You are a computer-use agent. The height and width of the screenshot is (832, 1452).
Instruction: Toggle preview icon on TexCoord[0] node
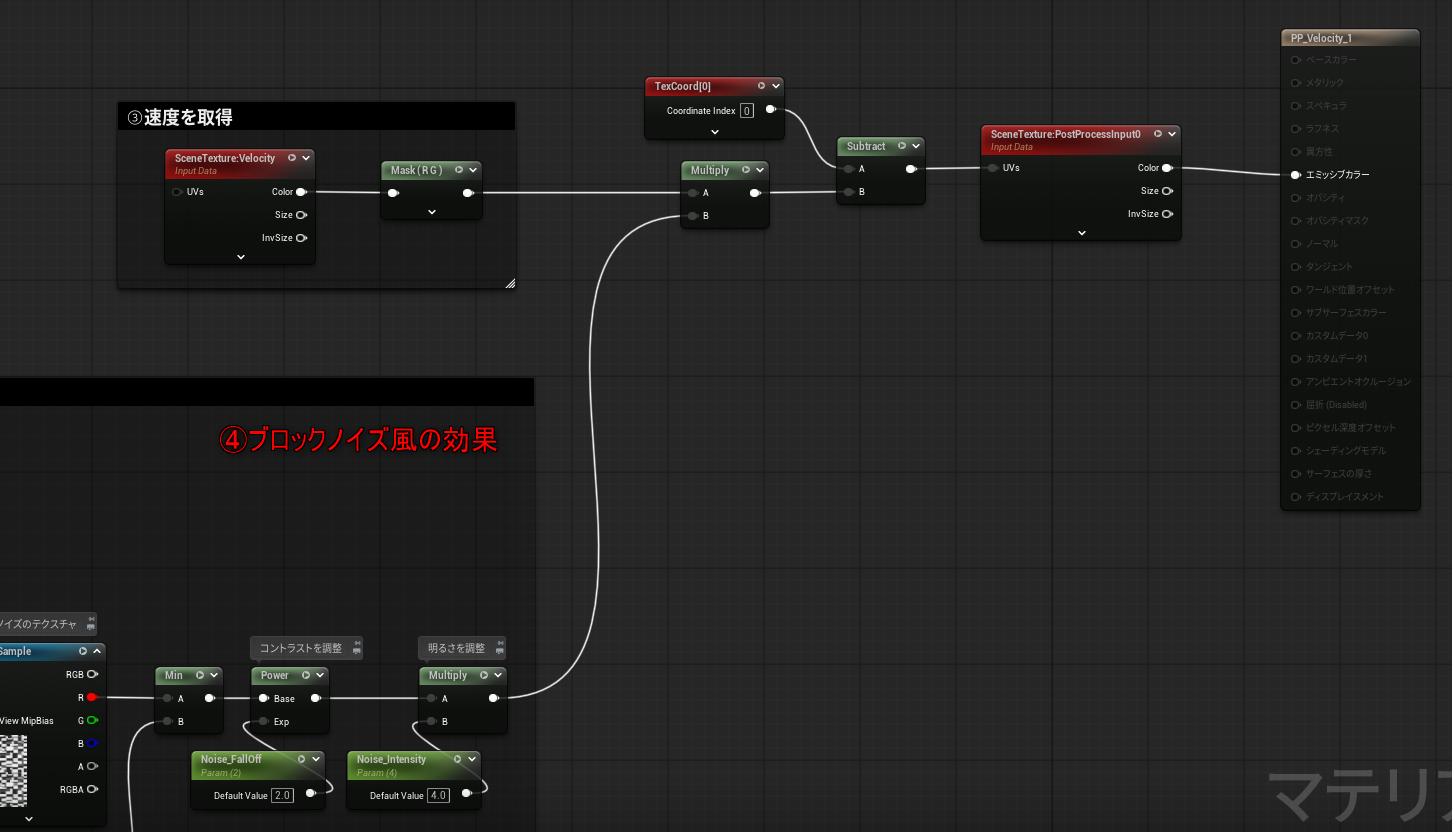click(761, 86)
